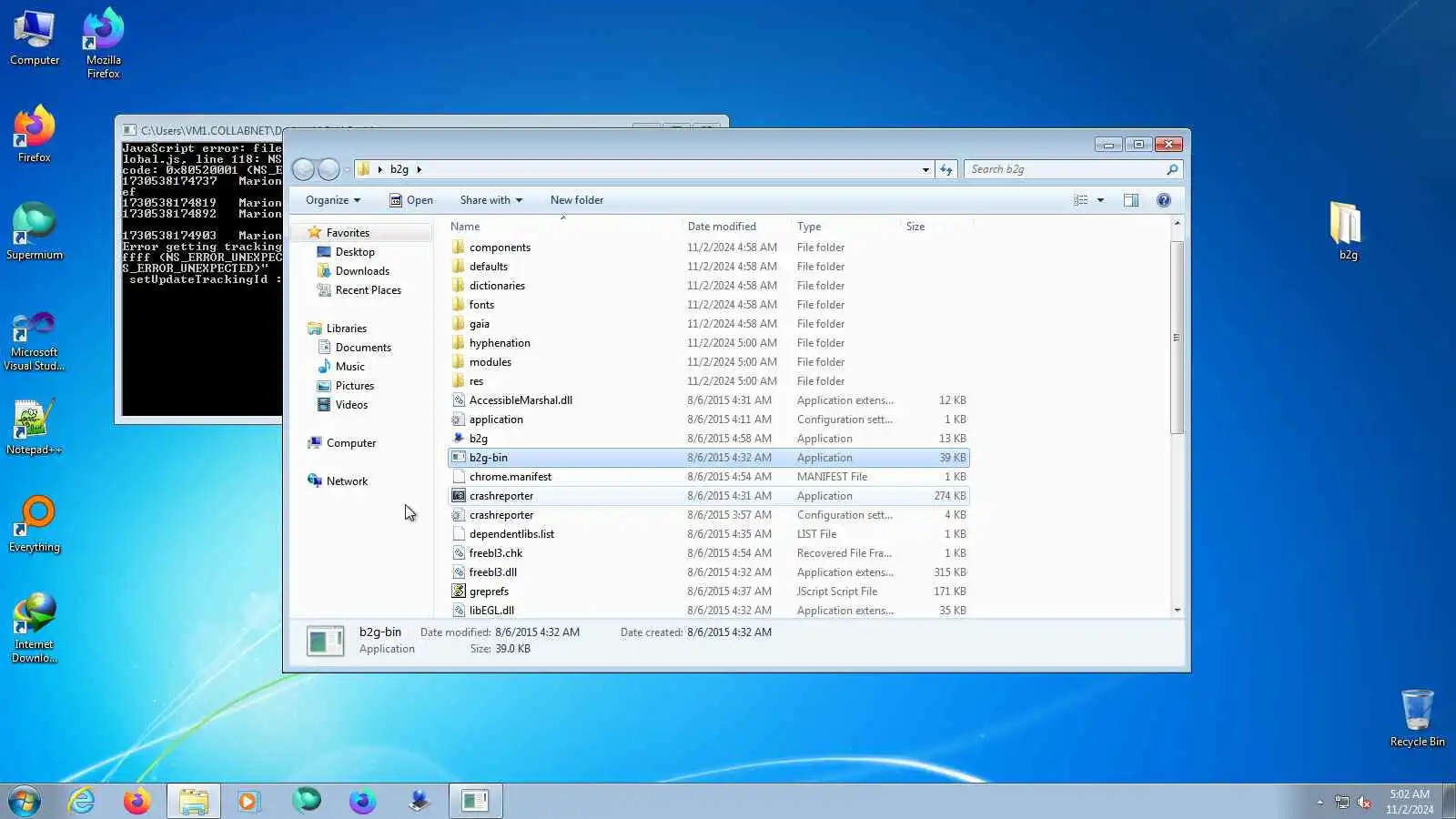The height and width of the screenshot is (819, 1456).
Task: Show hidden system tray icons
Action: (x=1319, y=802)
